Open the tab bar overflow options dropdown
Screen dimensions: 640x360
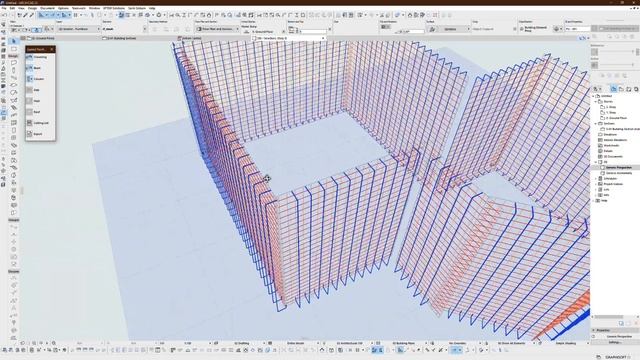tap(584, 38)
